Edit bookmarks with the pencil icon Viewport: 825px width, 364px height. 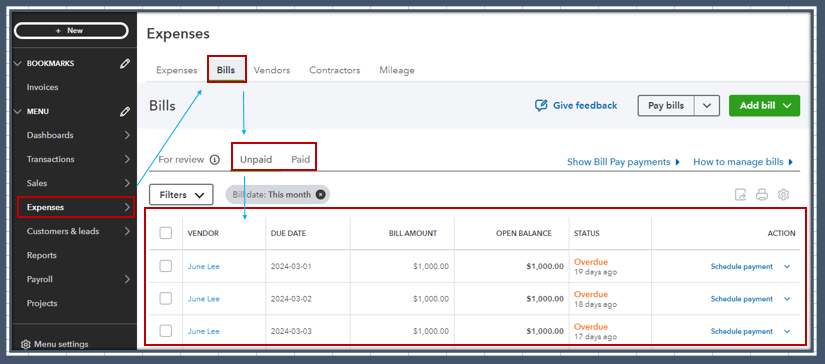[125, 64]
